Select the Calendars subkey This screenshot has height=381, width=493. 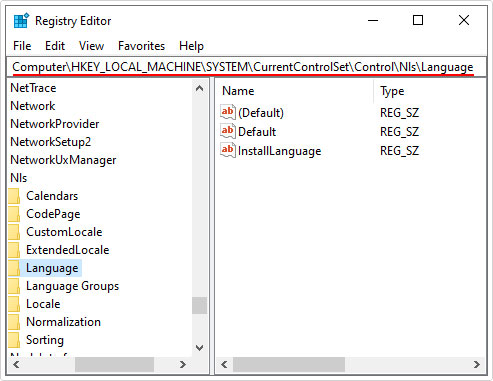point(52,196)
